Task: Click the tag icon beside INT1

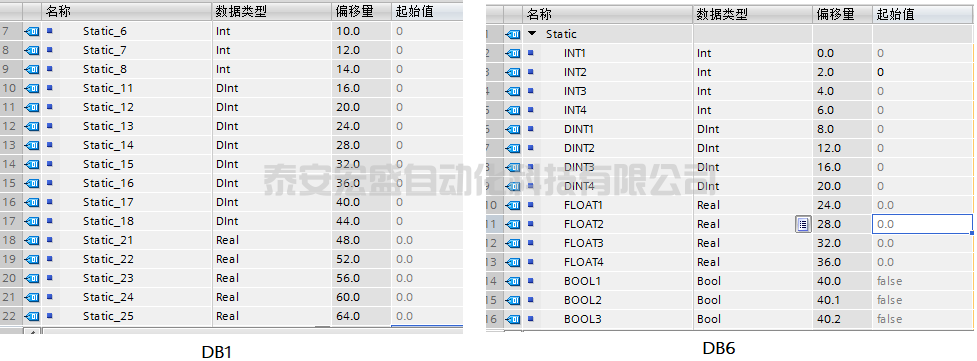Action: 513,54
